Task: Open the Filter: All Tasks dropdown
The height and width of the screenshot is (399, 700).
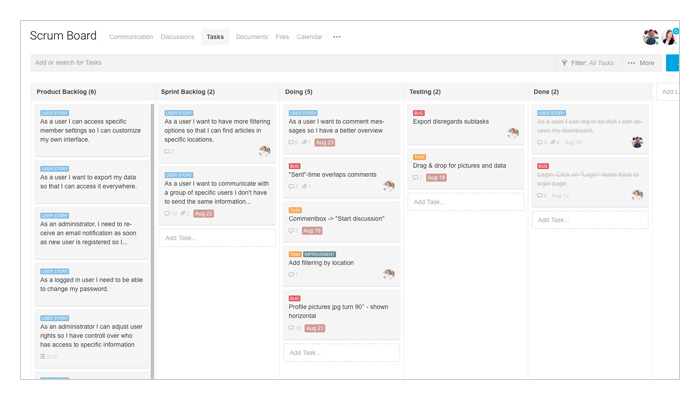Action: [x=588, y=63]
